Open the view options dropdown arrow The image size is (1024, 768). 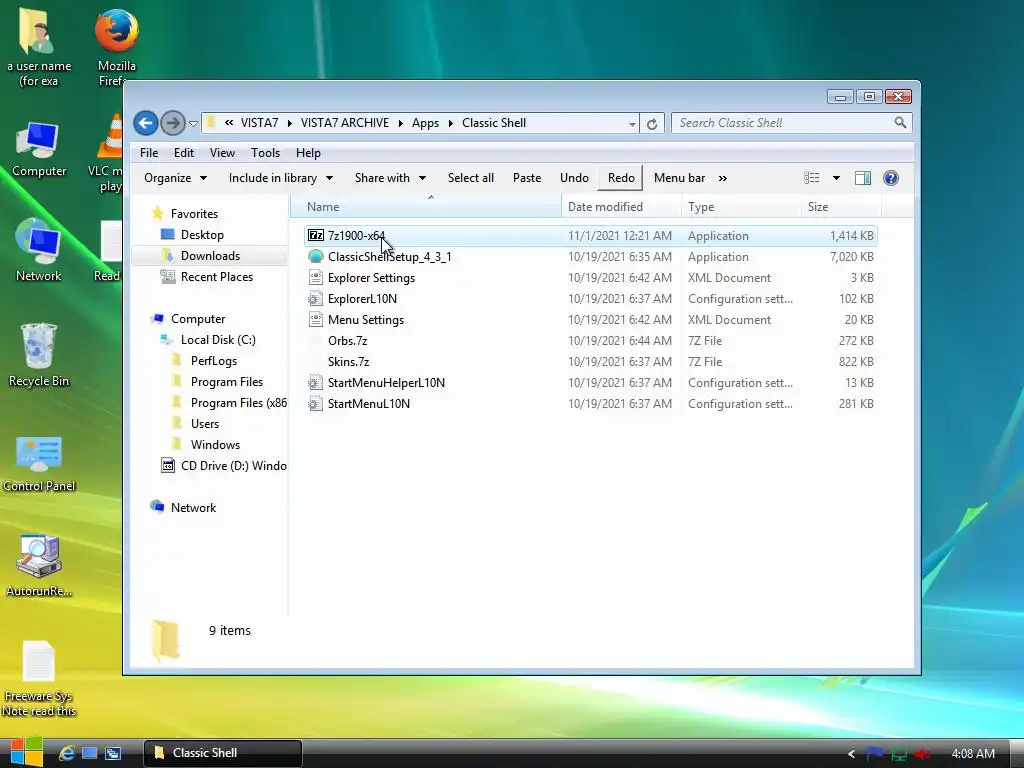click(836, 178)
